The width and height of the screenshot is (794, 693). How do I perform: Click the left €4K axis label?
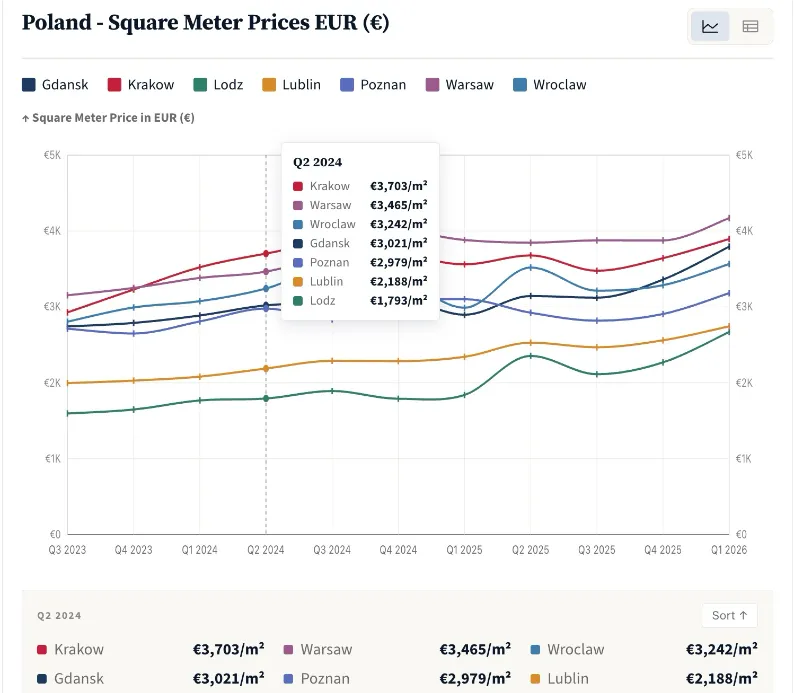pos(52,231)
